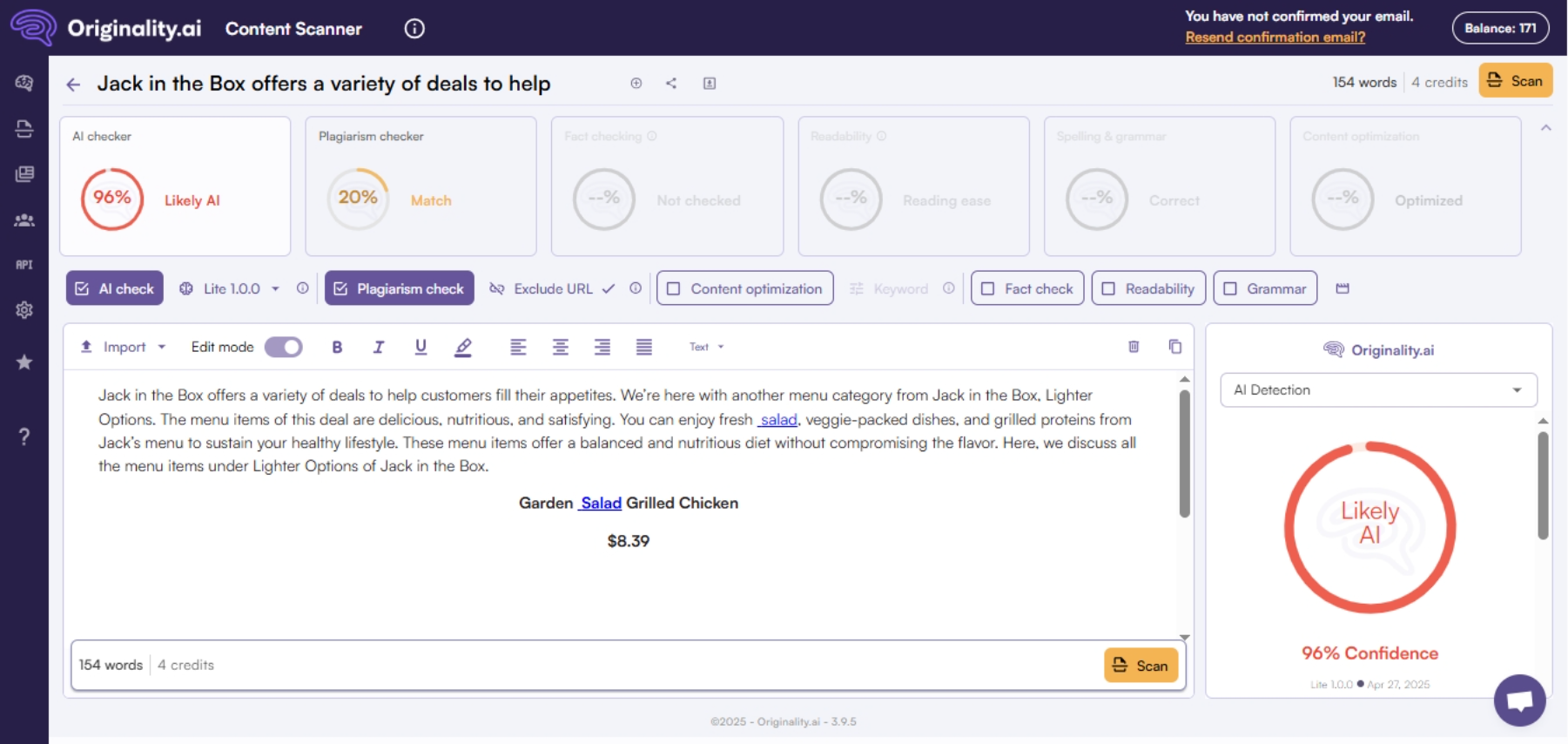Image resolution: width=1568 pixels, height=744 pixels.
Task: Open the Readability result card
Action: click(x=914, y=186)
